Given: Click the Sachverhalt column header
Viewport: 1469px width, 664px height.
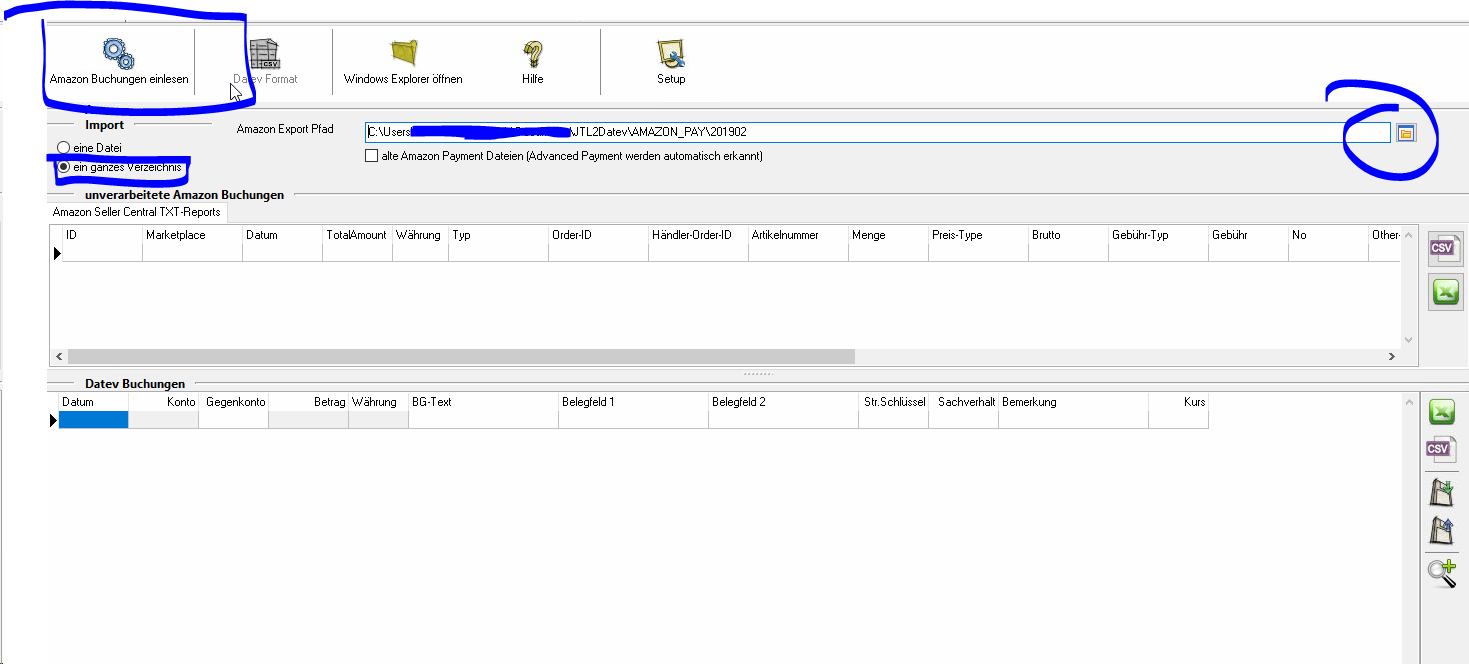Looking at the screenshot, I should tap(964, 402).
